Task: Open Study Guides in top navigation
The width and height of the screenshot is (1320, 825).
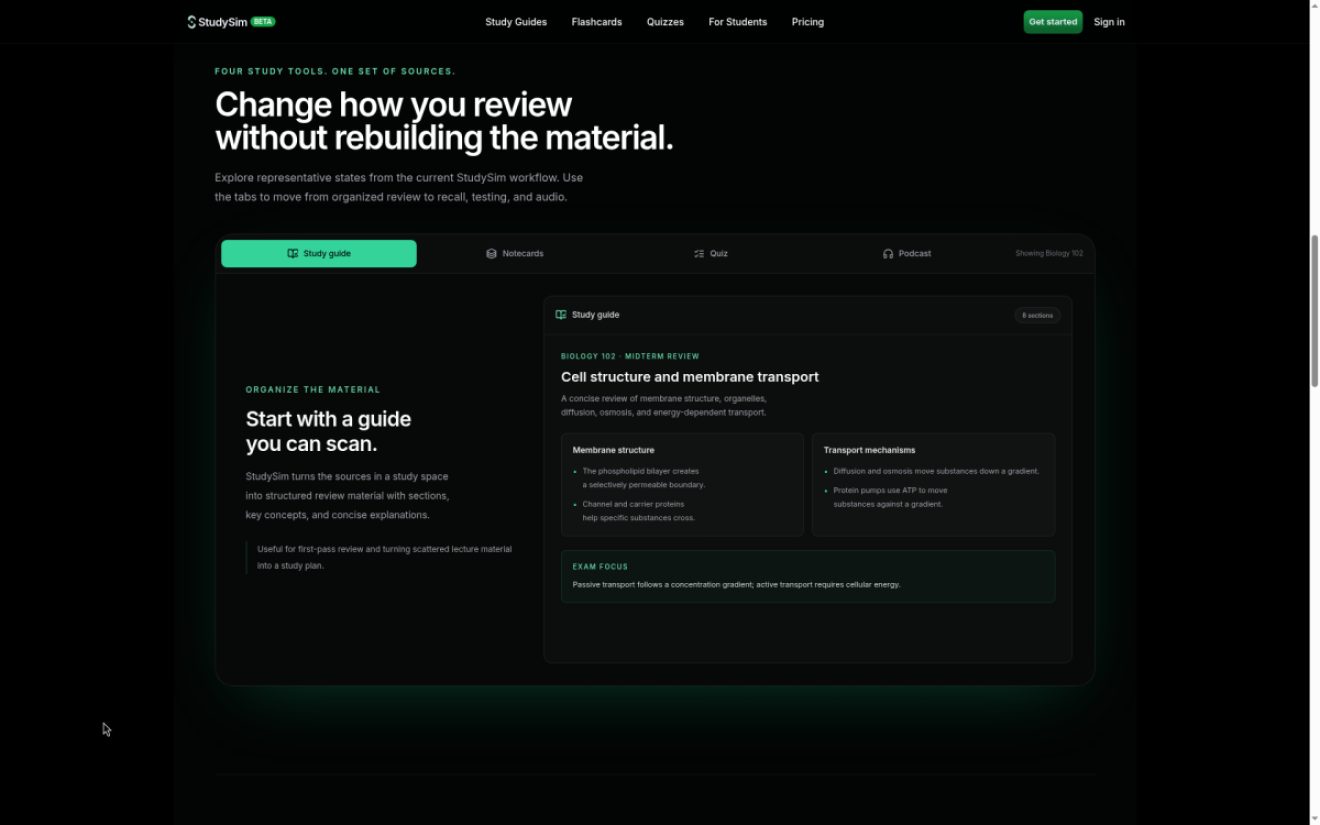Action: [x=516, y=22]
